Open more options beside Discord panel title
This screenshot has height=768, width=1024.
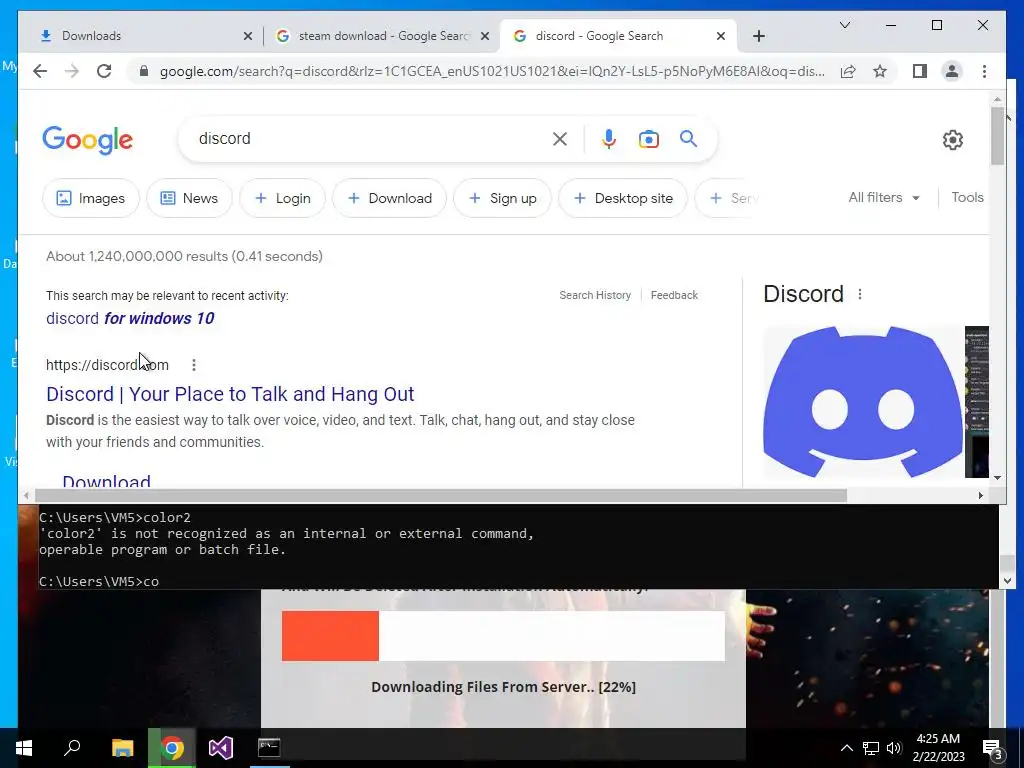click(x=859, y=295)
